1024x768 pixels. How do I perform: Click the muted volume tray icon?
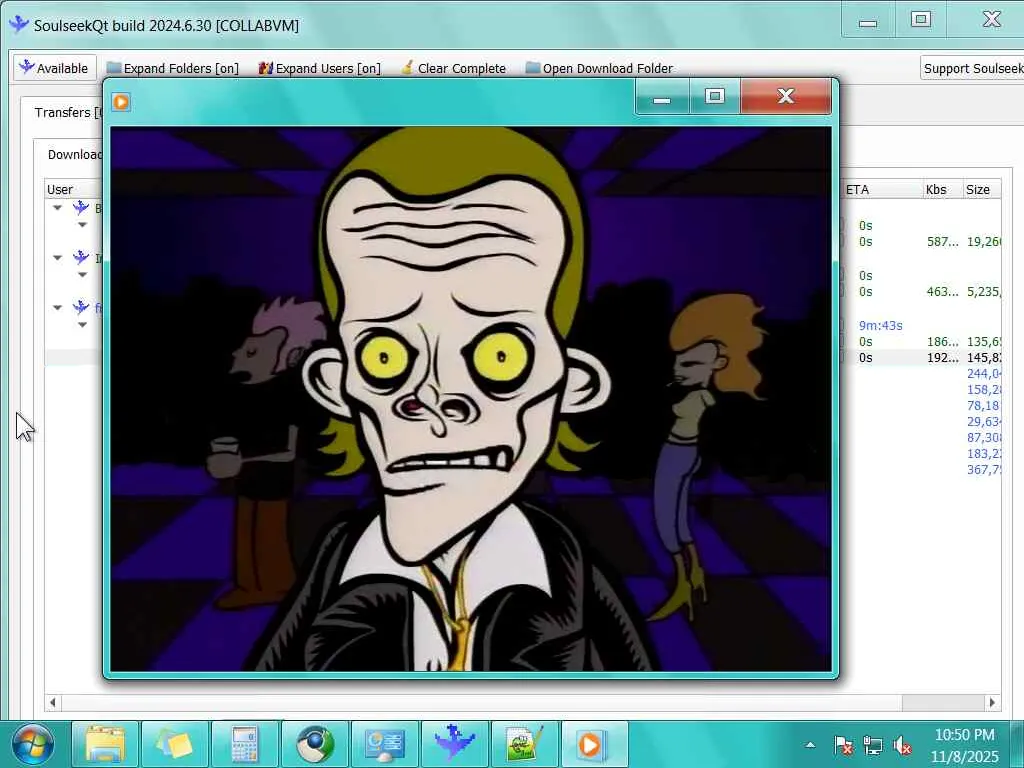(x=903, y=745)
